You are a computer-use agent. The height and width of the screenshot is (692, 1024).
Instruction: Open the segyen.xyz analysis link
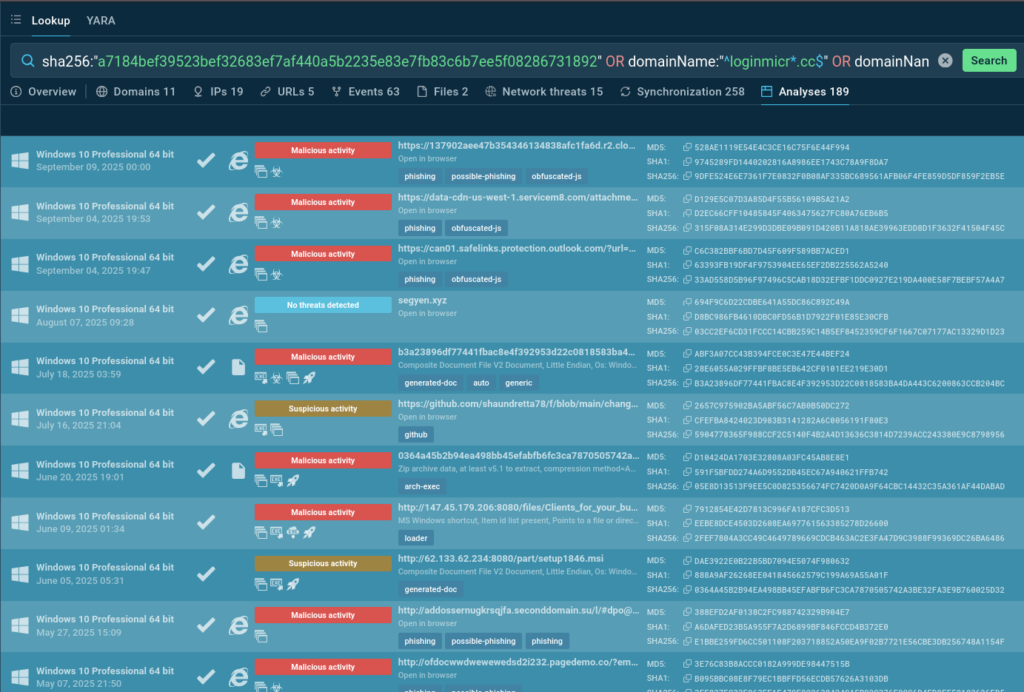point(423,300)
